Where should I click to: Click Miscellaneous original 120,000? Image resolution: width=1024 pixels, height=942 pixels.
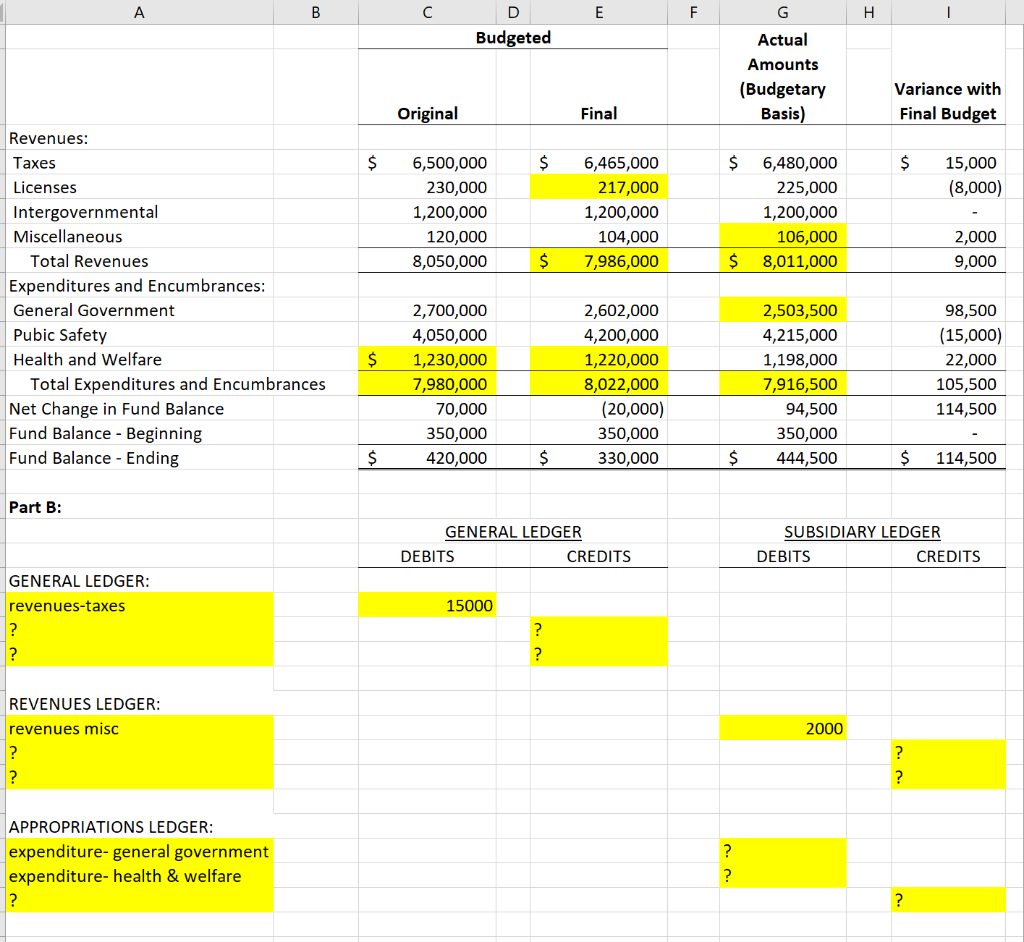[427, 236]
